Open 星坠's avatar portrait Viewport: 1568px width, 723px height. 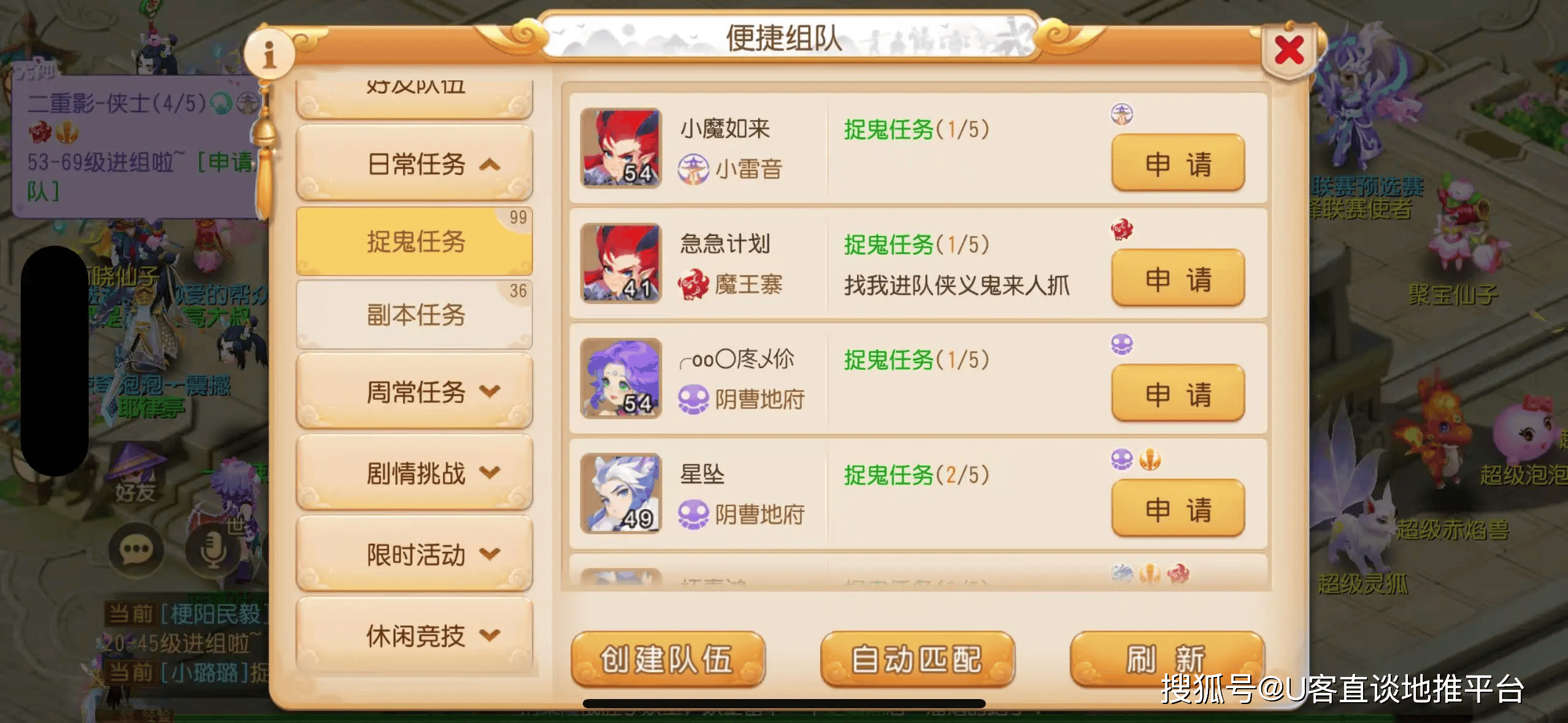pyautogui.click(x=621, y=493)
